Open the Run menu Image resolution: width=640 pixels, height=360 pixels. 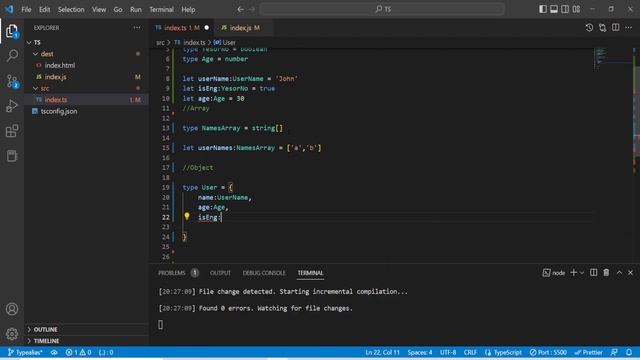[136, 9]
